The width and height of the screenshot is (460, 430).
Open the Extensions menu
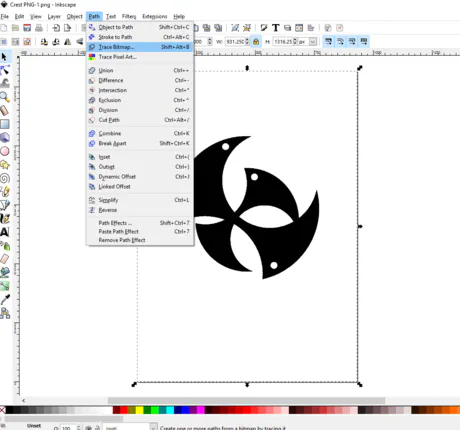(x=155, y=16)
